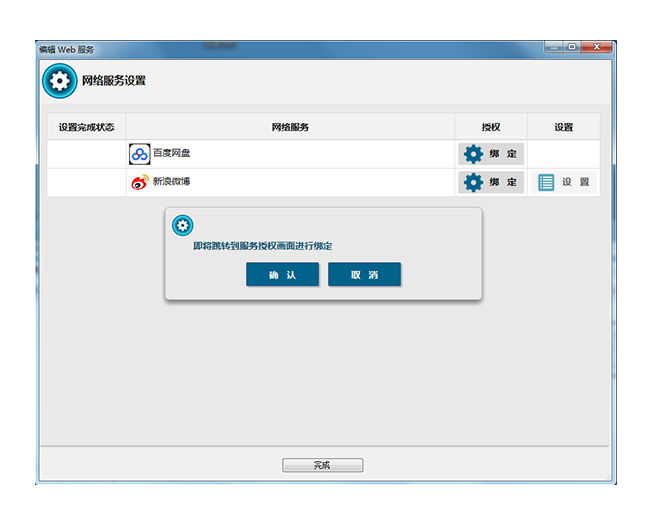Maximize the 编辑 Web 服务 window
The width and height of the screenshot is (652, 525).
point(572,47)
